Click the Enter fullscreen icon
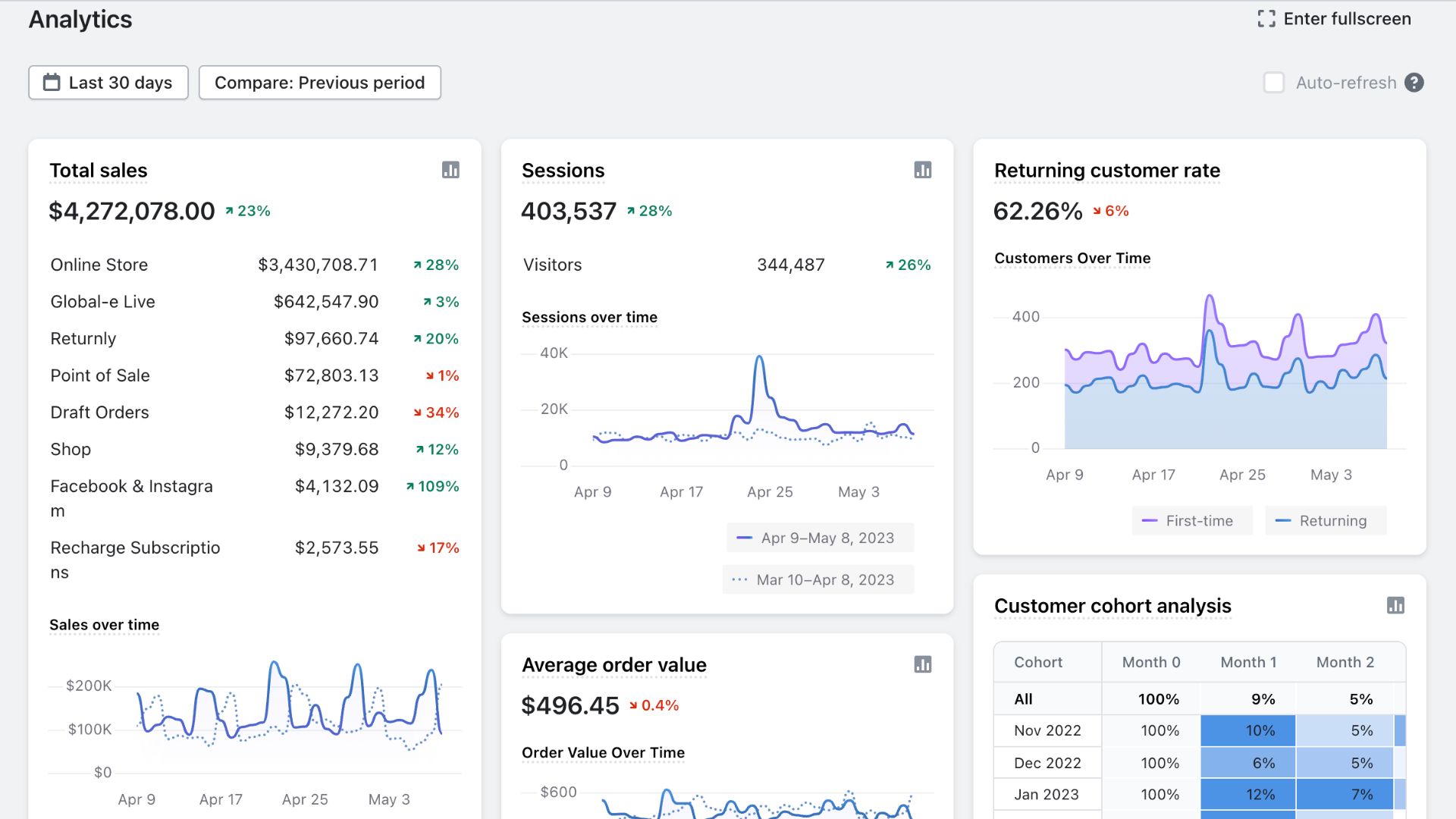The image size is (1456, 819). click(1266, 19)
